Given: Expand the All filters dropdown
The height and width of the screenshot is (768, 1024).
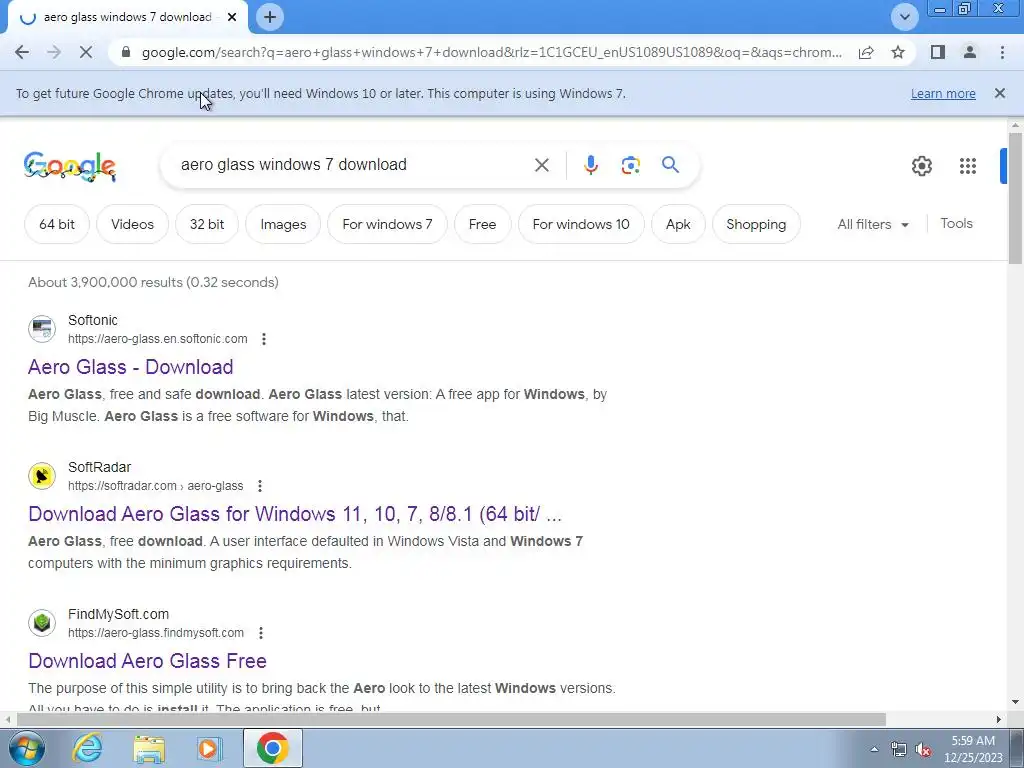Looking at the screenshot, I should [x=873, y=224].
